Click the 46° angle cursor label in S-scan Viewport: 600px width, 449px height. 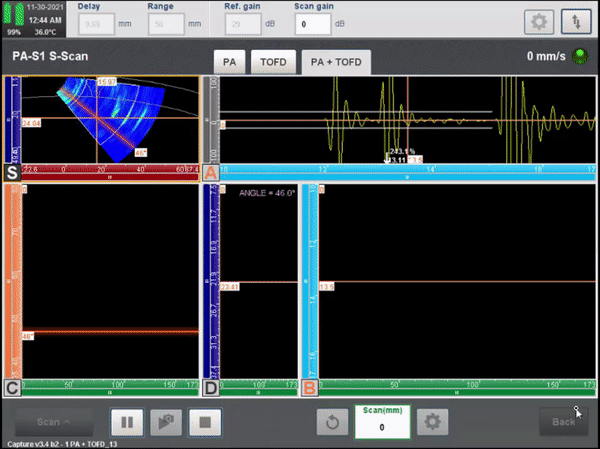click(141, 153)
